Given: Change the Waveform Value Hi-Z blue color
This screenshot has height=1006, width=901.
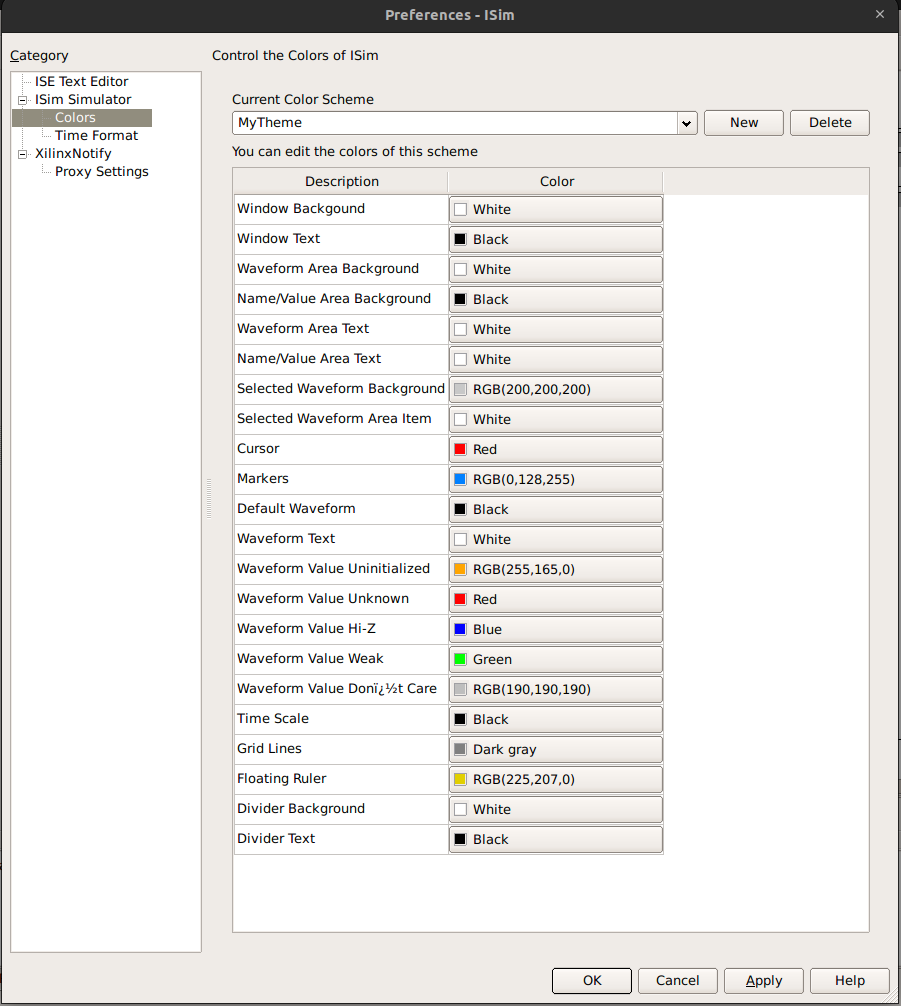Looking at the screenshot, I should click(555, 629).
